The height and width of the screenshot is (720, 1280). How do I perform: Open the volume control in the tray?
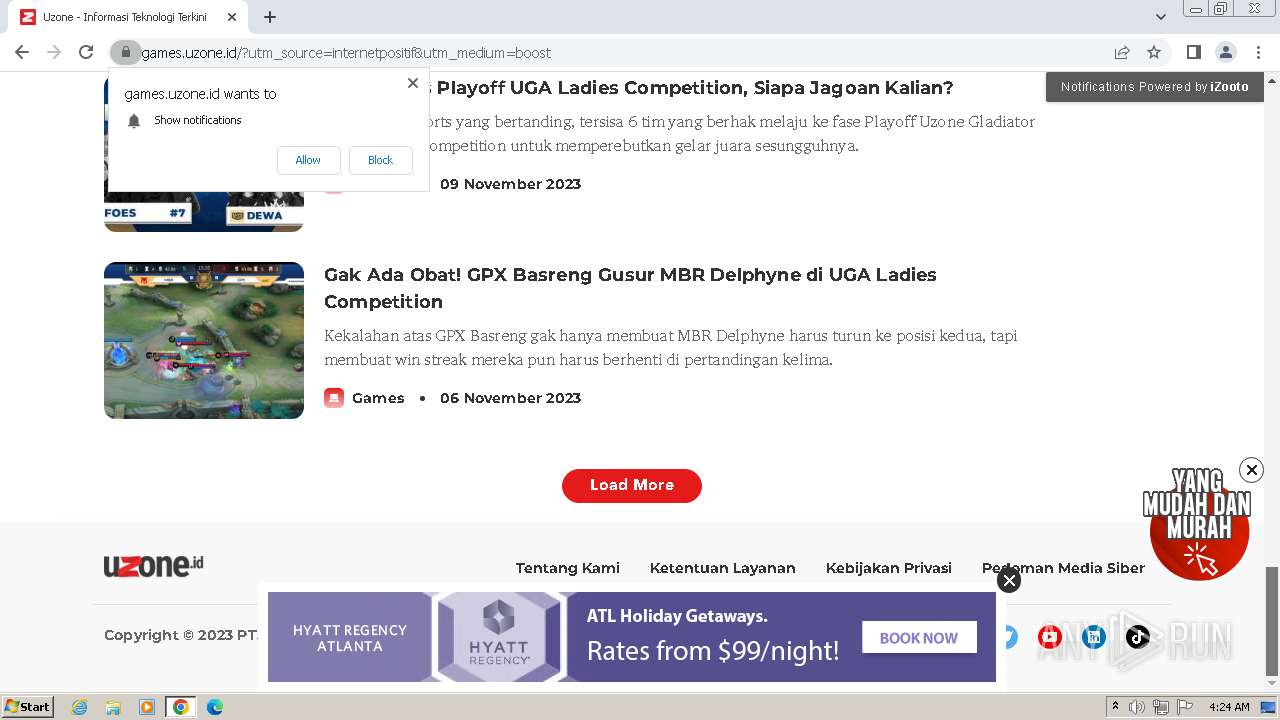[x=1137, y=707]
